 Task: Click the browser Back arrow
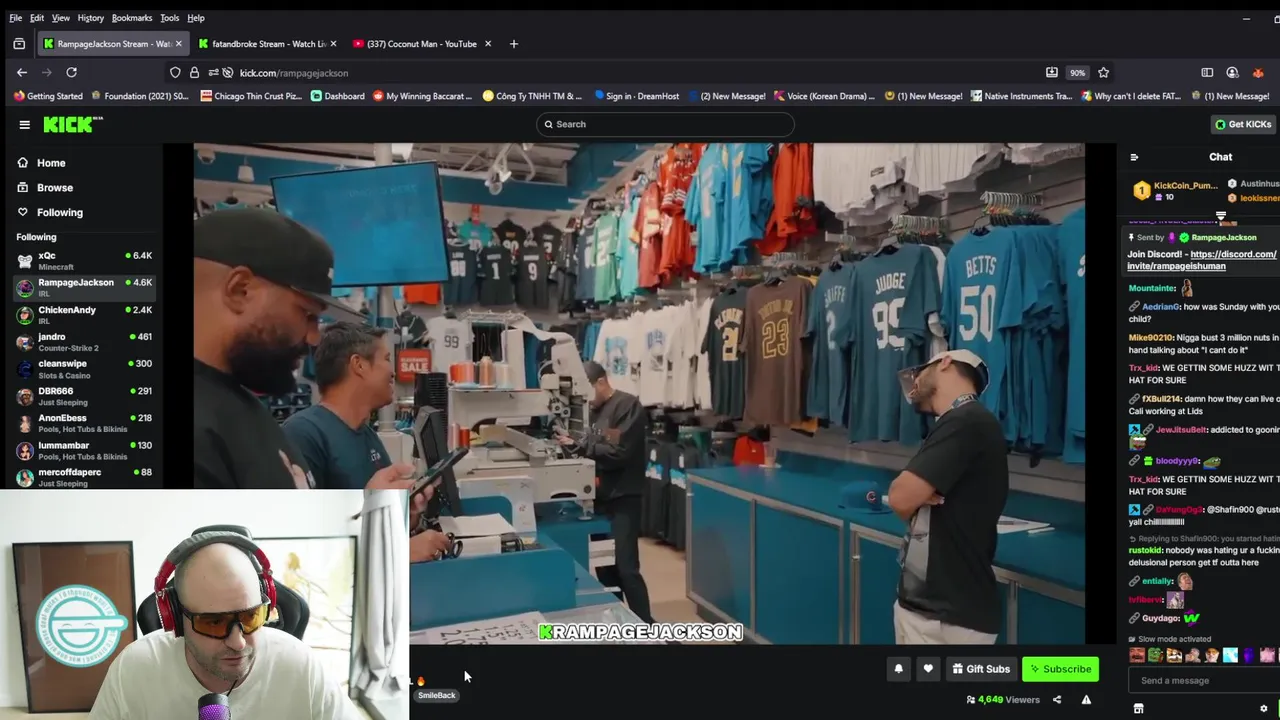(22, 72)
